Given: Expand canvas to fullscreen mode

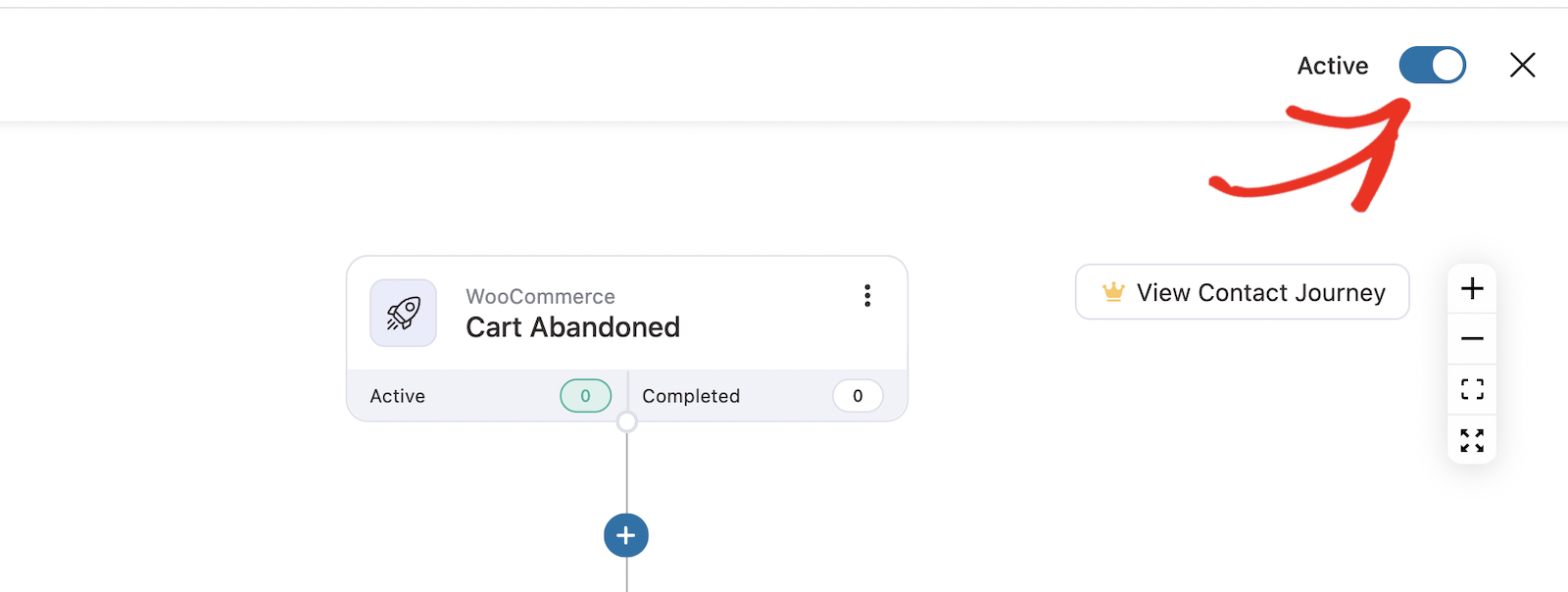Looking at the screenshot, I should point(1472,440).
